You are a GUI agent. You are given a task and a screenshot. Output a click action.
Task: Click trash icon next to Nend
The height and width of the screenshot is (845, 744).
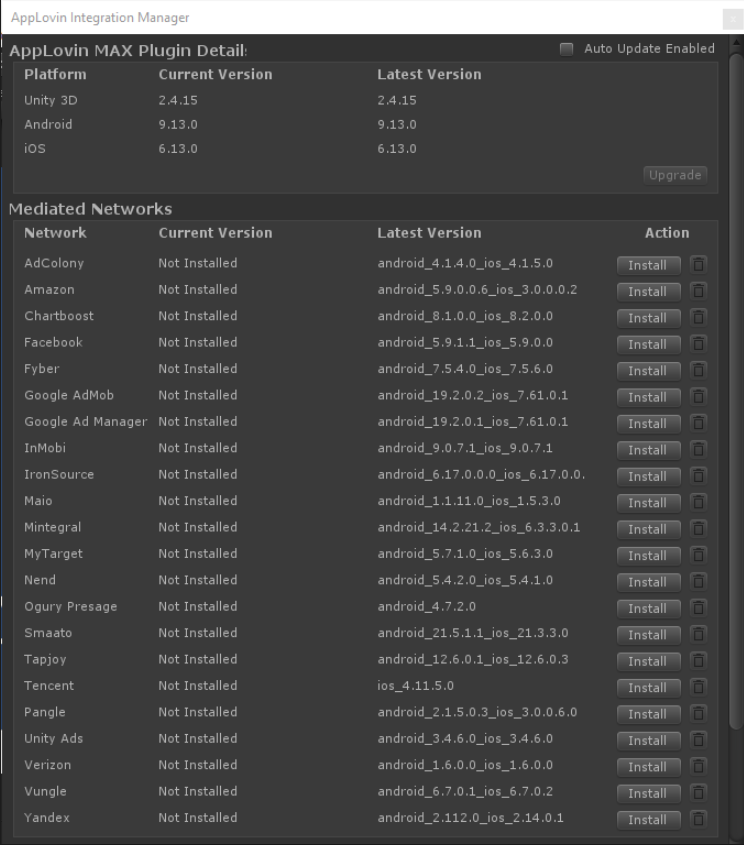tap(698, 581)
